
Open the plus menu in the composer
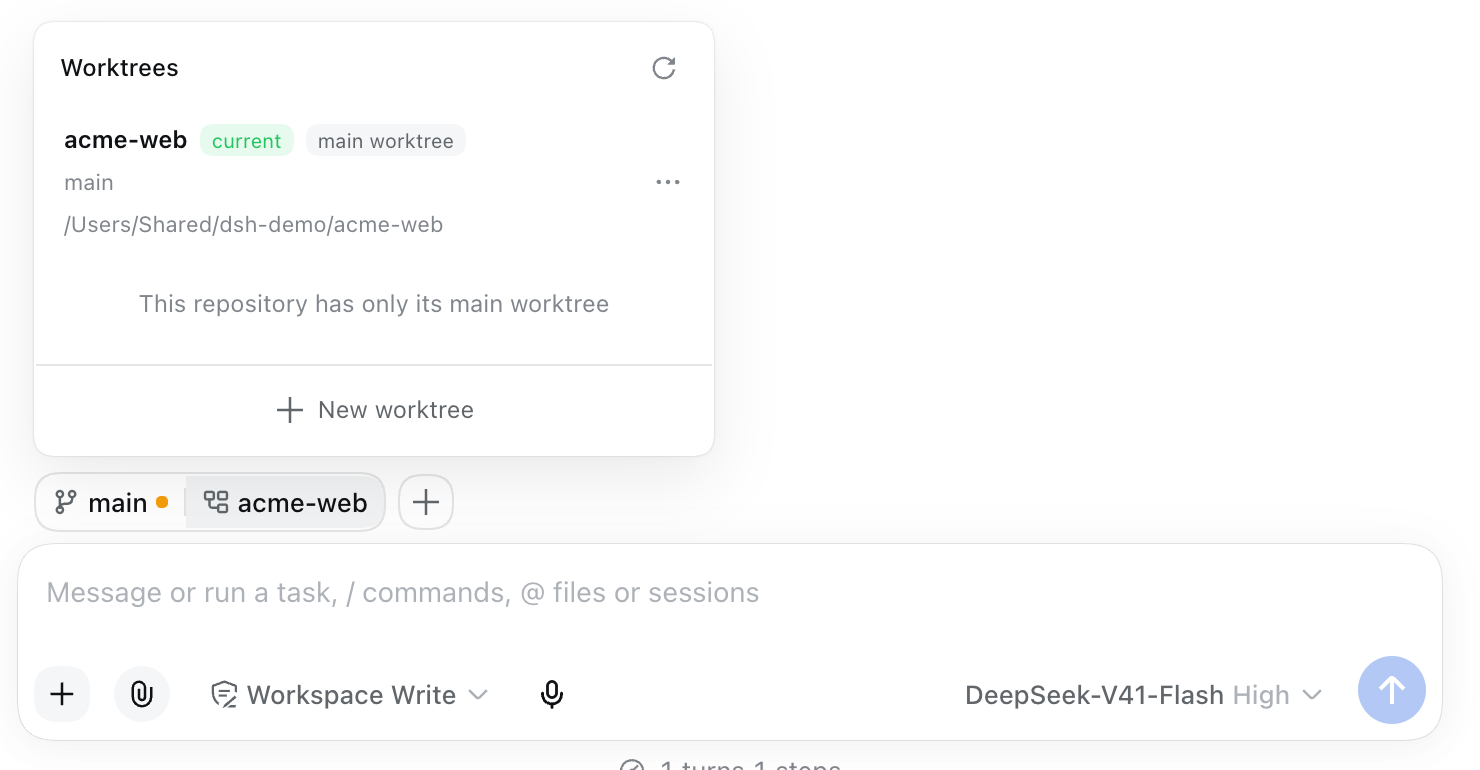[62, 694]
